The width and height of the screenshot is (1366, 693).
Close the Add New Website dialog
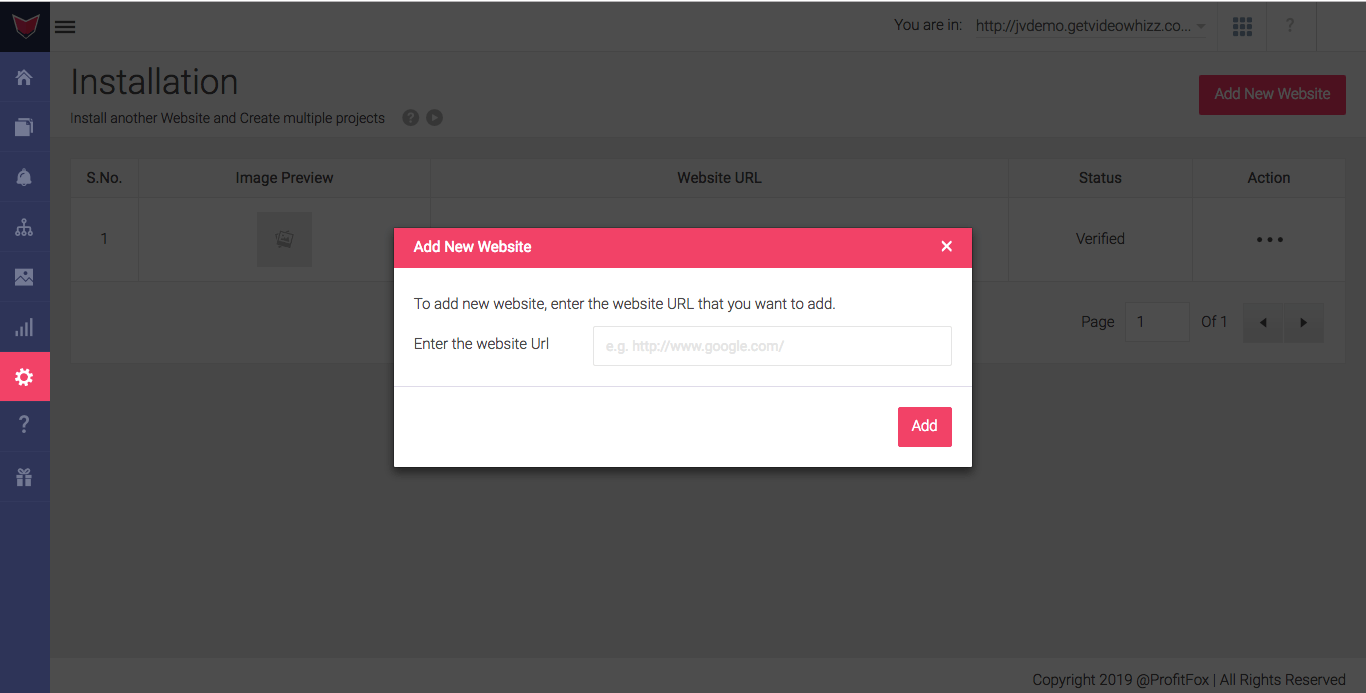pyautogui.click(x=946, y=247)
